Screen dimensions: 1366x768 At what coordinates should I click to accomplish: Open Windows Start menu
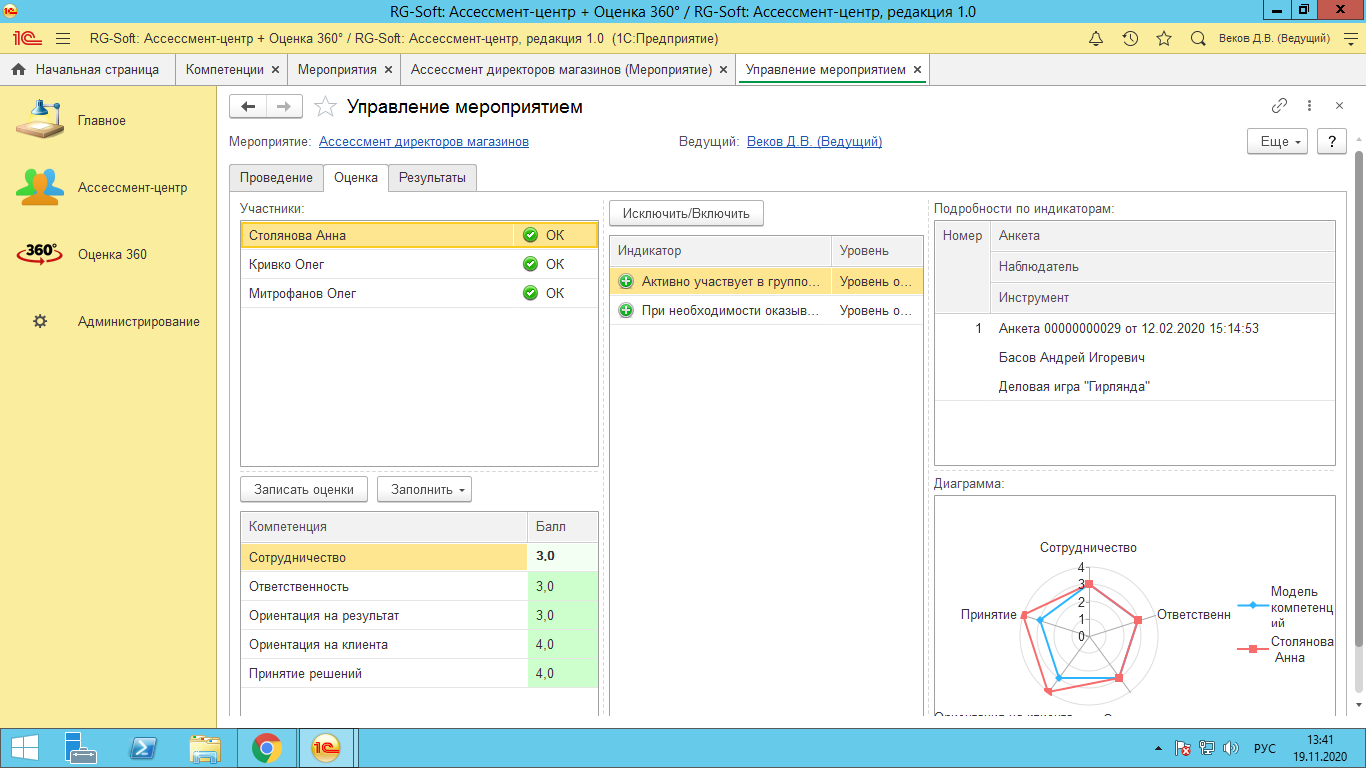coord(24,748)
